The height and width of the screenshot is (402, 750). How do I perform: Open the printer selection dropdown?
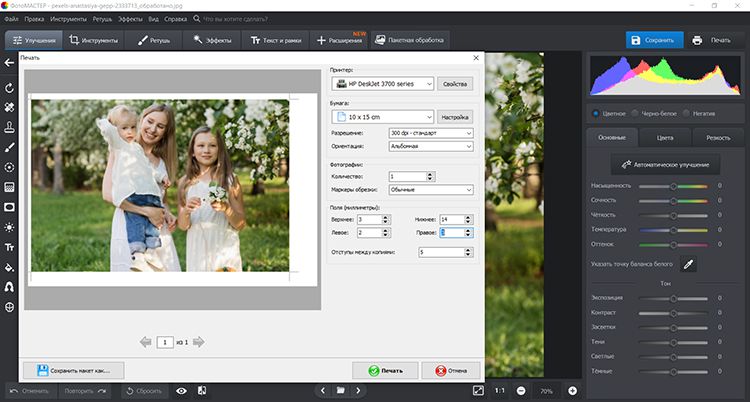381,85
